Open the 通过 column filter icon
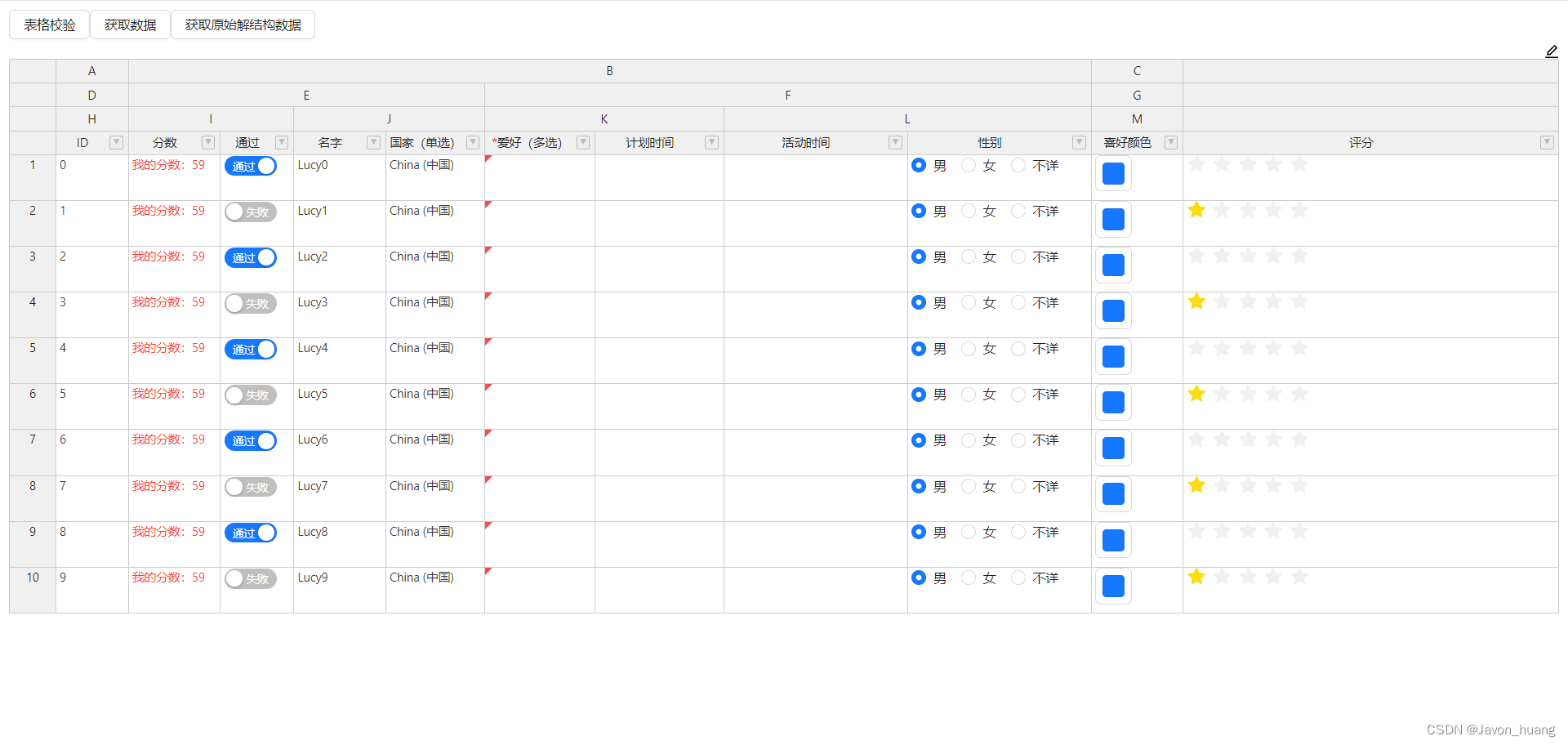Screen dimensions: 1568x745 coord(282,142)
